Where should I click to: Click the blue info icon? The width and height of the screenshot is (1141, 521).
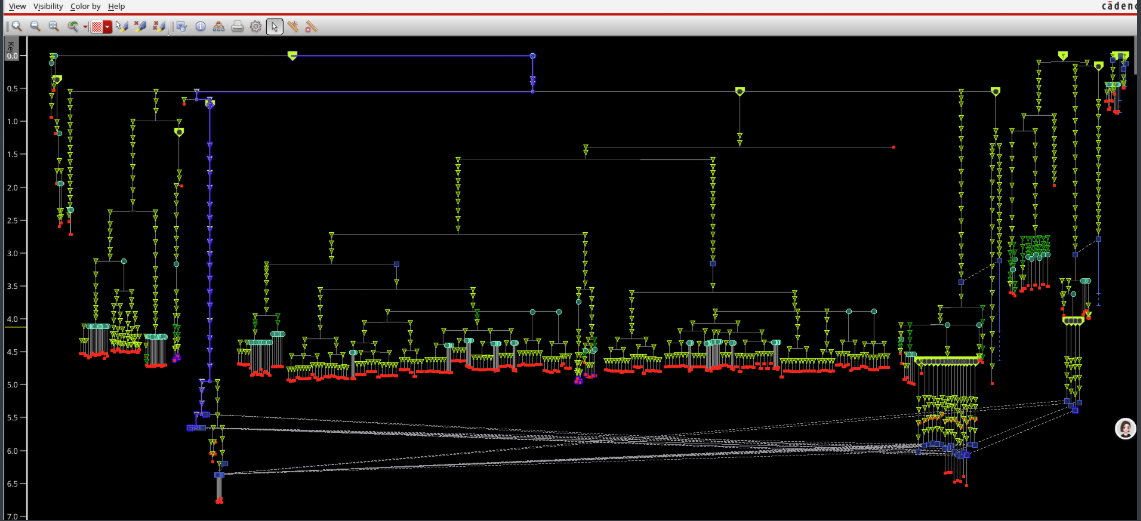[201, 26]
